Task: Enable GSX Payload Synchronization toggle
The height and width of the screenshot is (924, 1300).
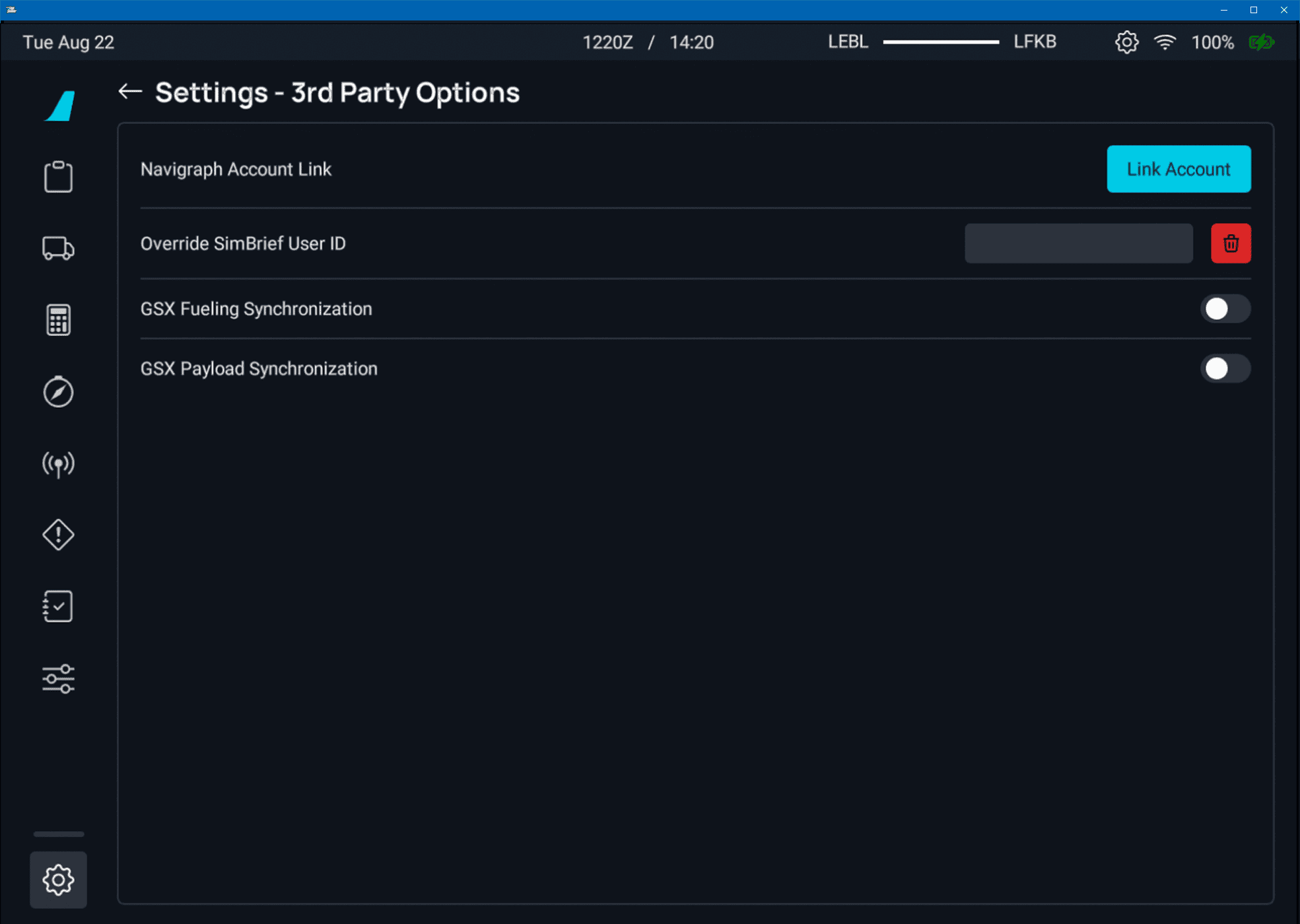Action: [1225, 368]
